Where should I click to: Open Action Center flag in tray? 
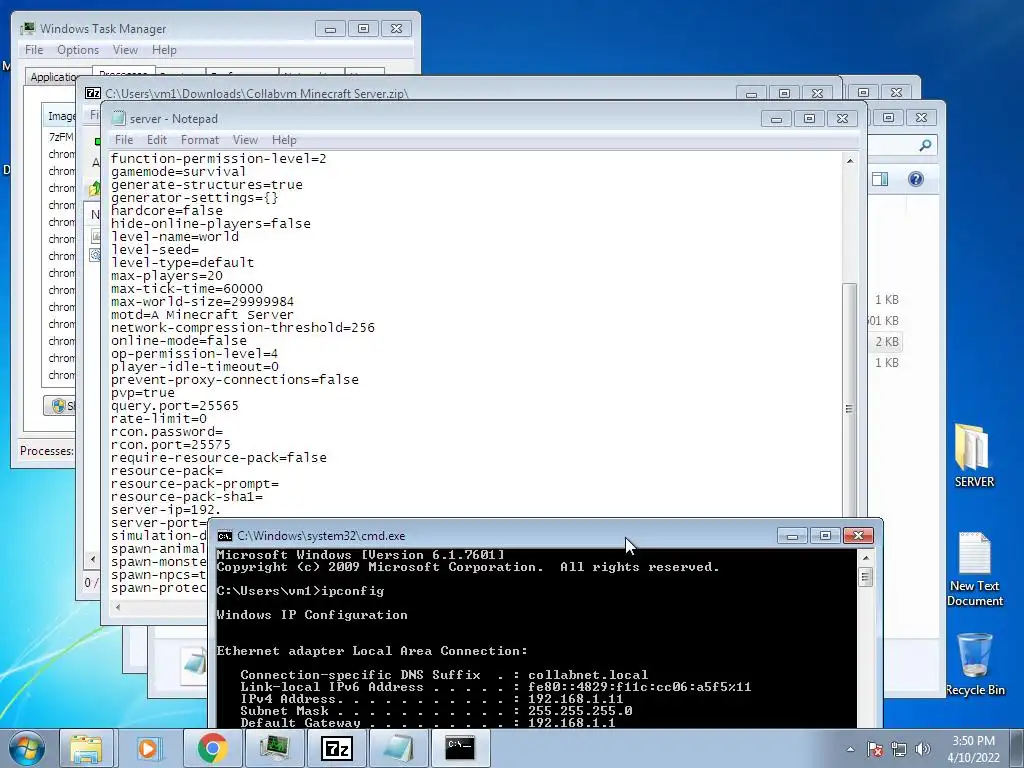[875, 749]
